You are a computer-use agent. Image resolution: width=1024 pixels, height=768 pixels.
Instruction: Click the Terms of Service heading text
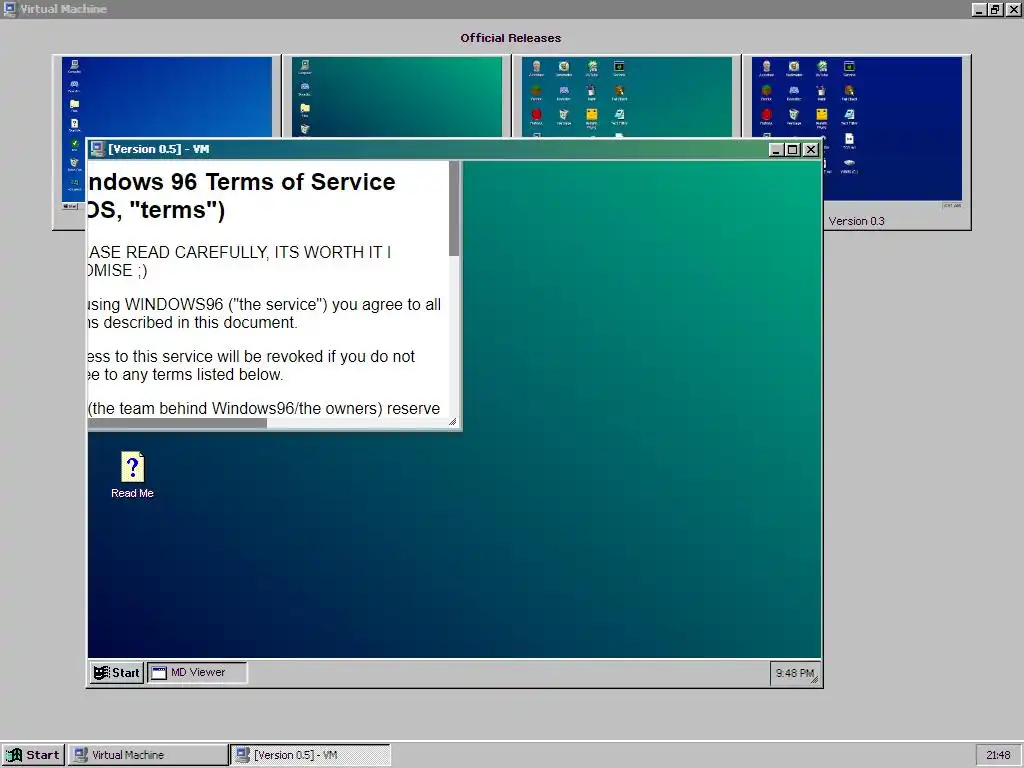[242, 195]
